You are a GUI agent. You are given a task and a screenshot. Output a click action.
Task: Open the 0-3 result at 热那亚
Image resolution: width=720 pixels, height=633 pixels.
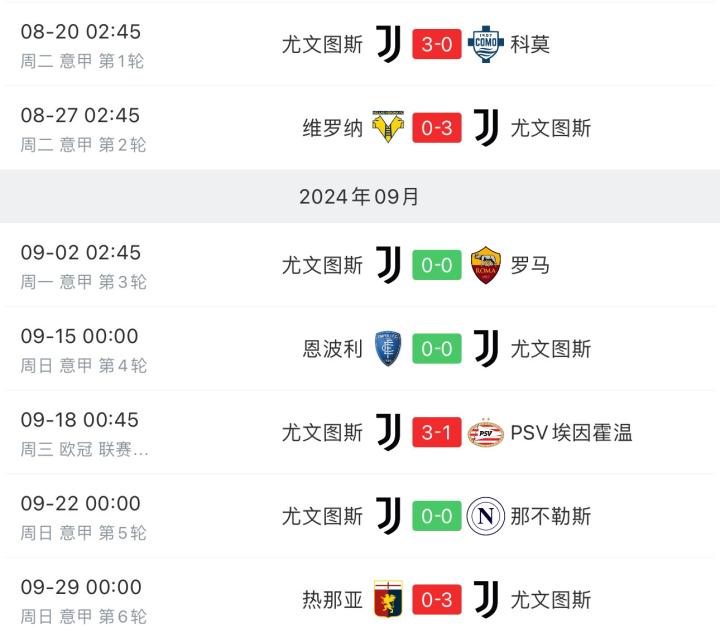437,600
